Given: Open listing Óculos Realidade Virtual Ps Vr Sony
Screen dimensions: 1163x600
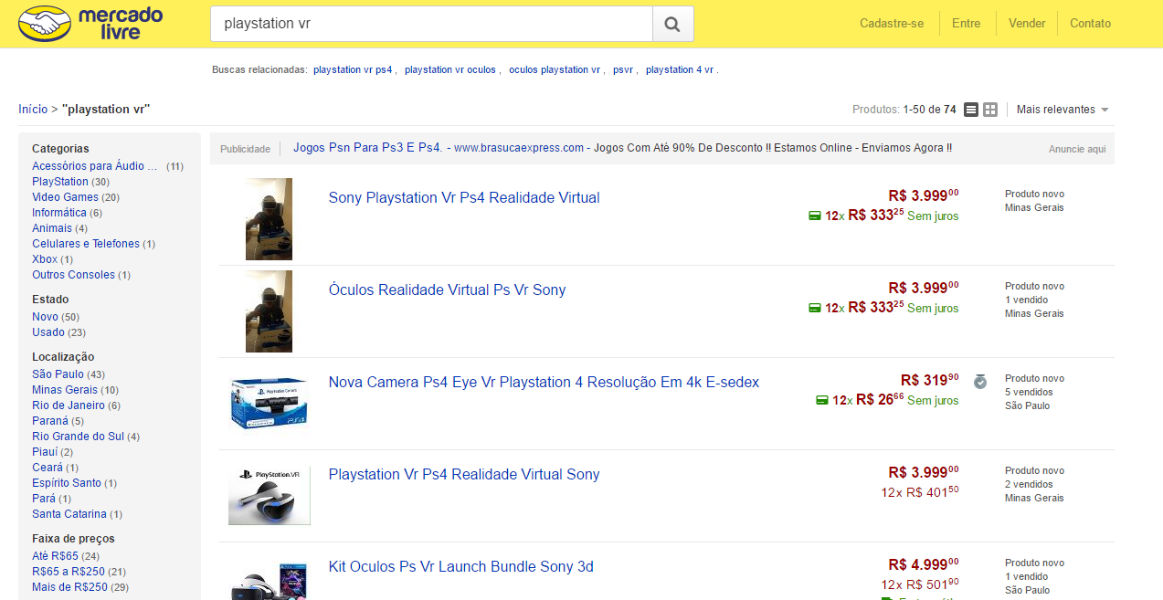Looking at the screenshot, I should pos(447,290).
